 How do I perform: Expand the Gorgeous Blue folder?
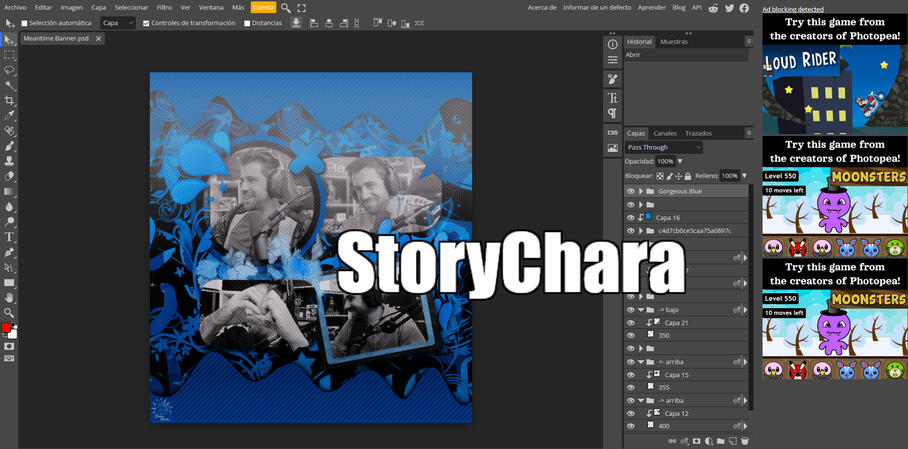(x=641, y=191)
